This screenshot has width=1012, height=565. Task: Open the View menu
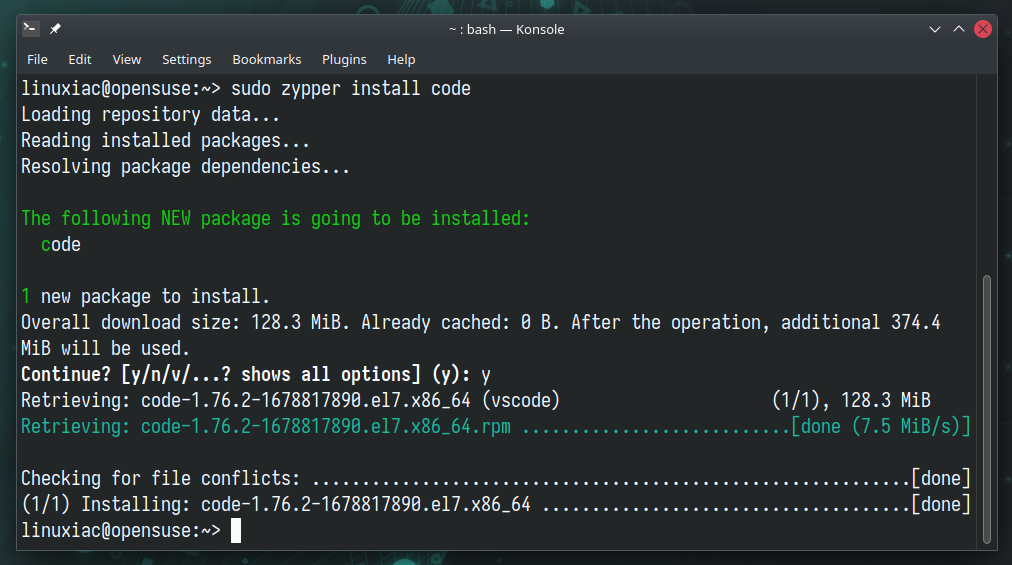pos(126,59)
